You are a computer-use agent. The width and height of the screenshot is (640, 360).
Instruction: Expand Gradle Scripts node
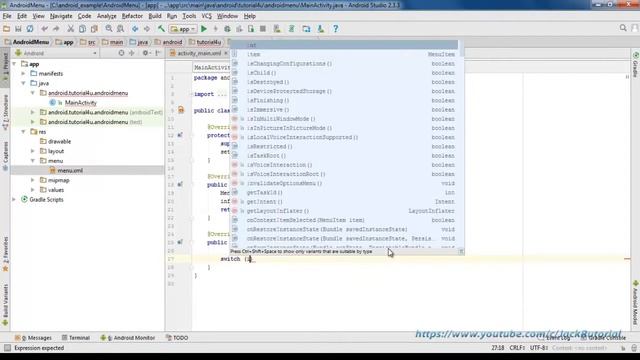coord(15,200)
